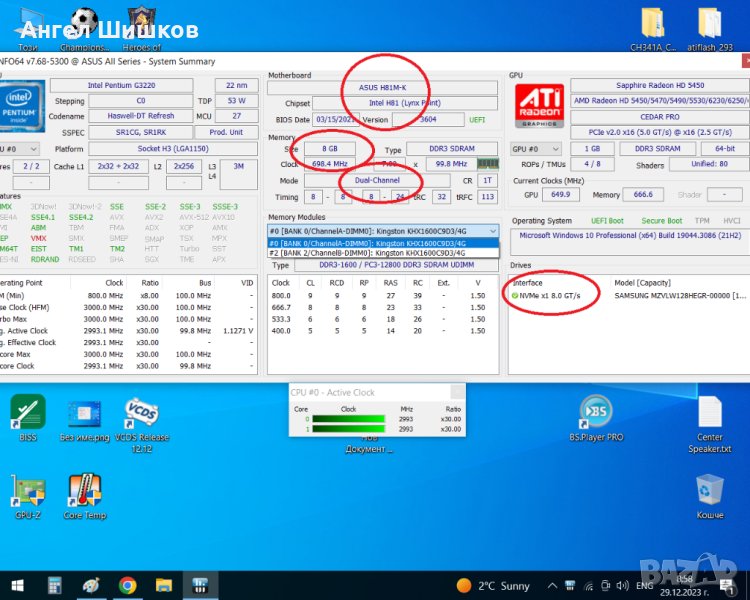Open the BS.Player PRO shortcut
The image size is (750, 600).
pos(596,416)
